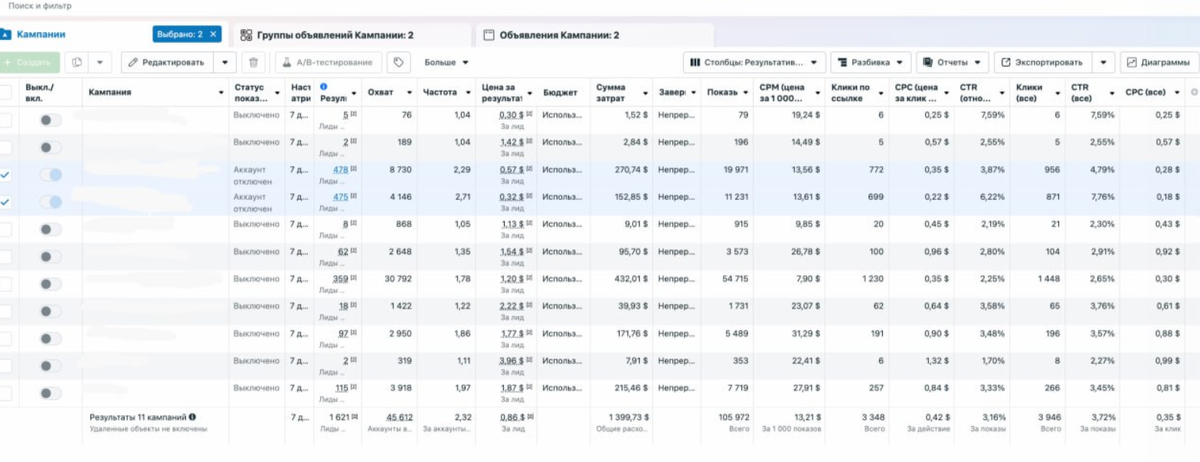Click link clicks cell 1 230
1200x462 pixels.
[x=872, y=279]
